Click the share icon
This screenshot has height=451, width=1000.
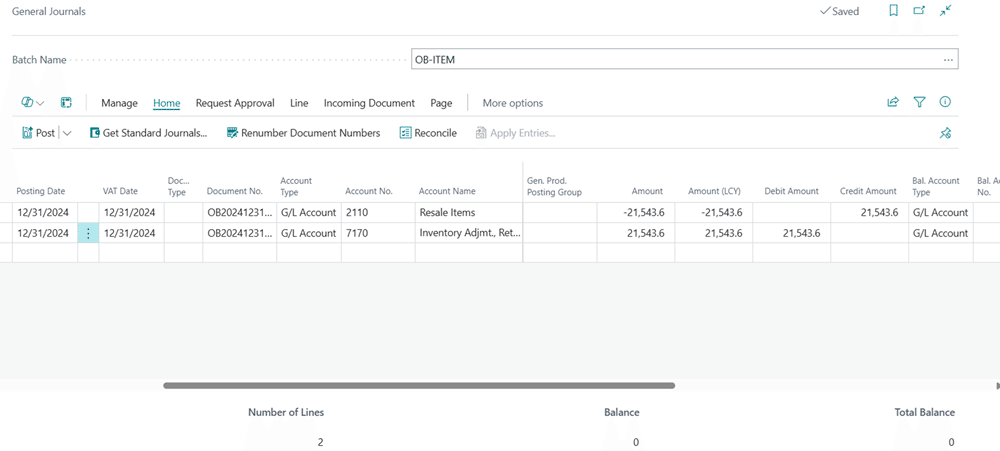pyautogui.click(x=893, y=102)
